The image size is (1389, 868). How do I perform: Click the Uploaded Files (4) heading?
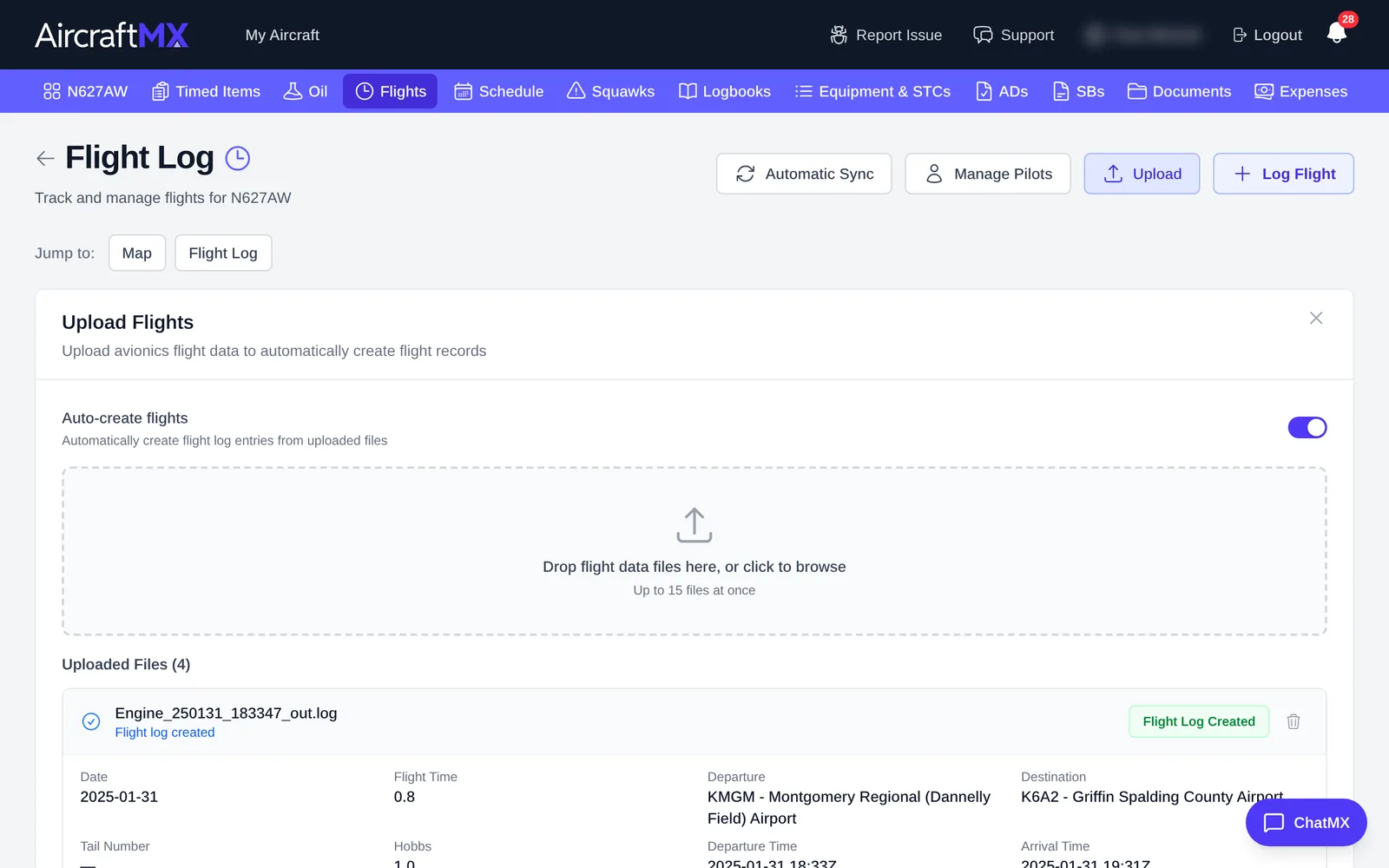pos(126,664)
